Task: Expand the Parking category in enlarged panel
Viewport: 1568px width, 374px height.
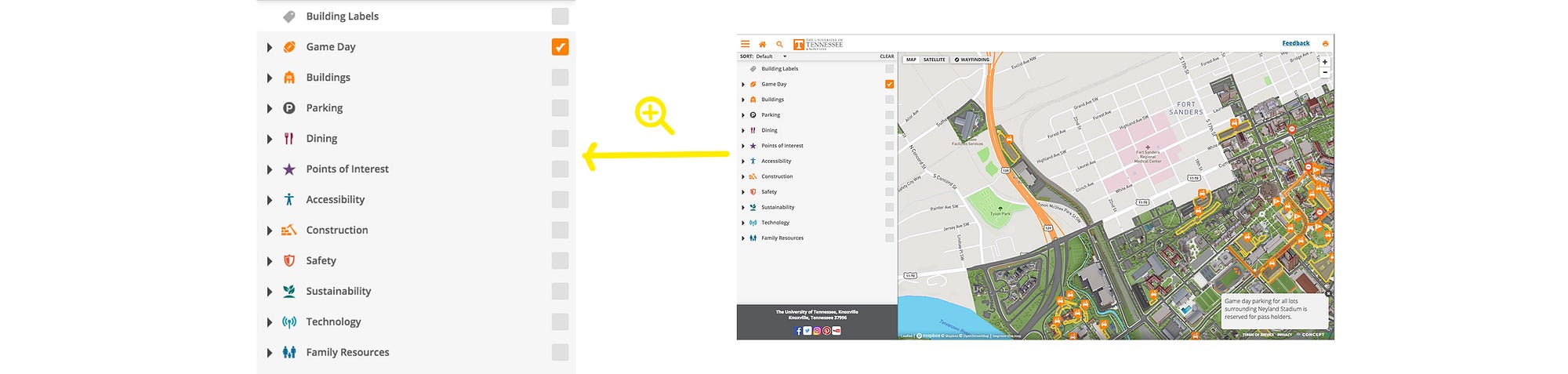Action: [x=269, y=109]
